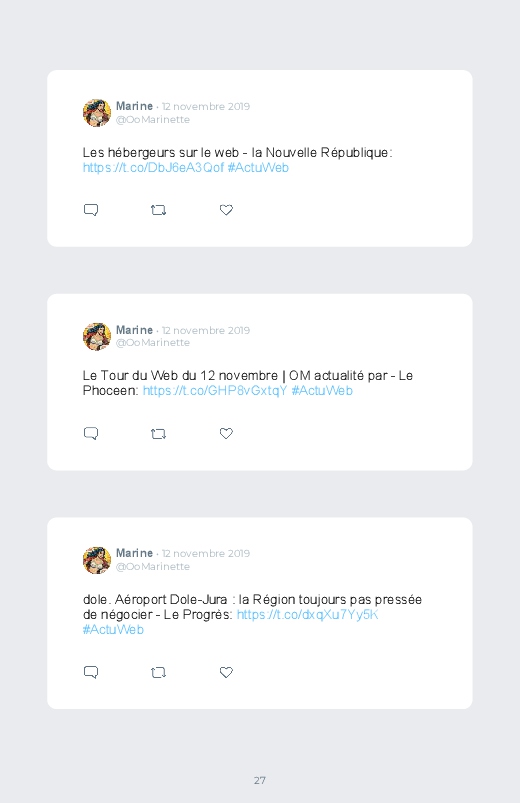Reply to the Tour du Web tweet

click(91, 434)
